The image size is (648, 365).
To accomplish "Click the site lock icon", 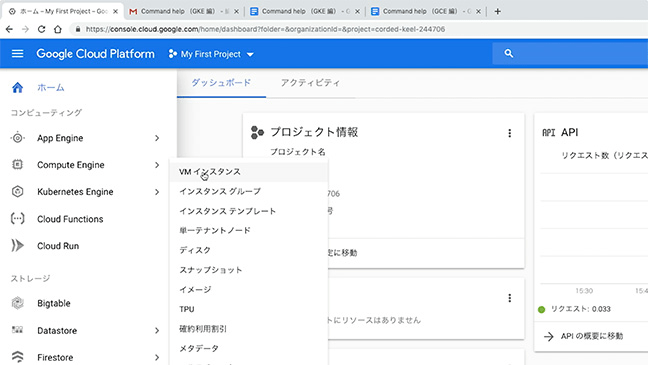I will pos(77,29).
